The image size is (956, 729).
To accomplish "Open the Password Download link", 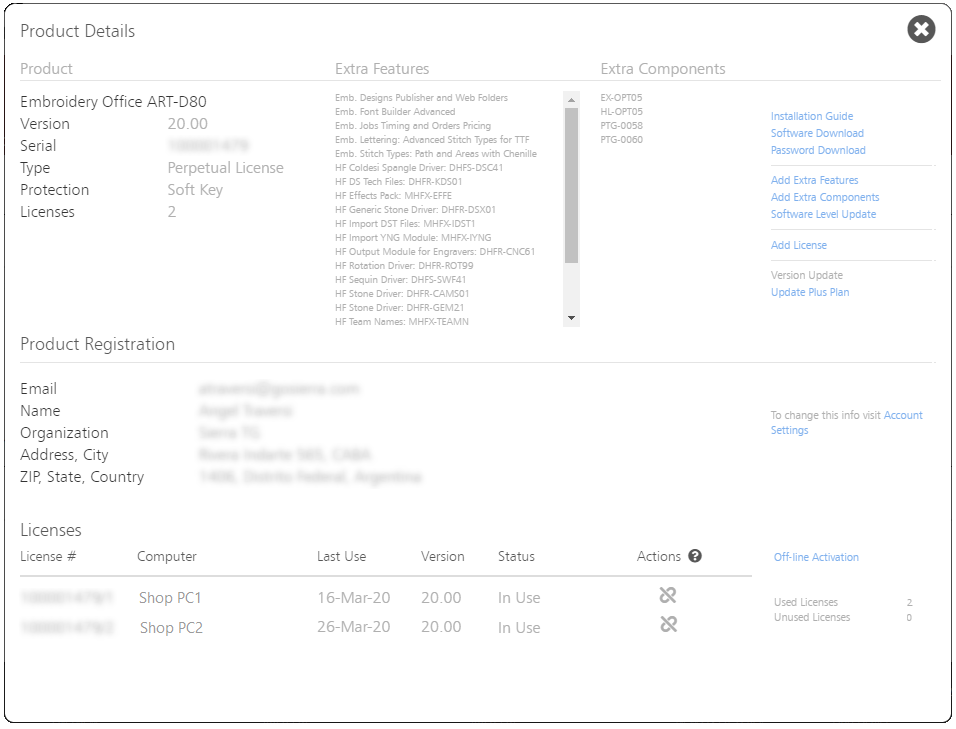I will pyautogui.click(x=818, y=150).
